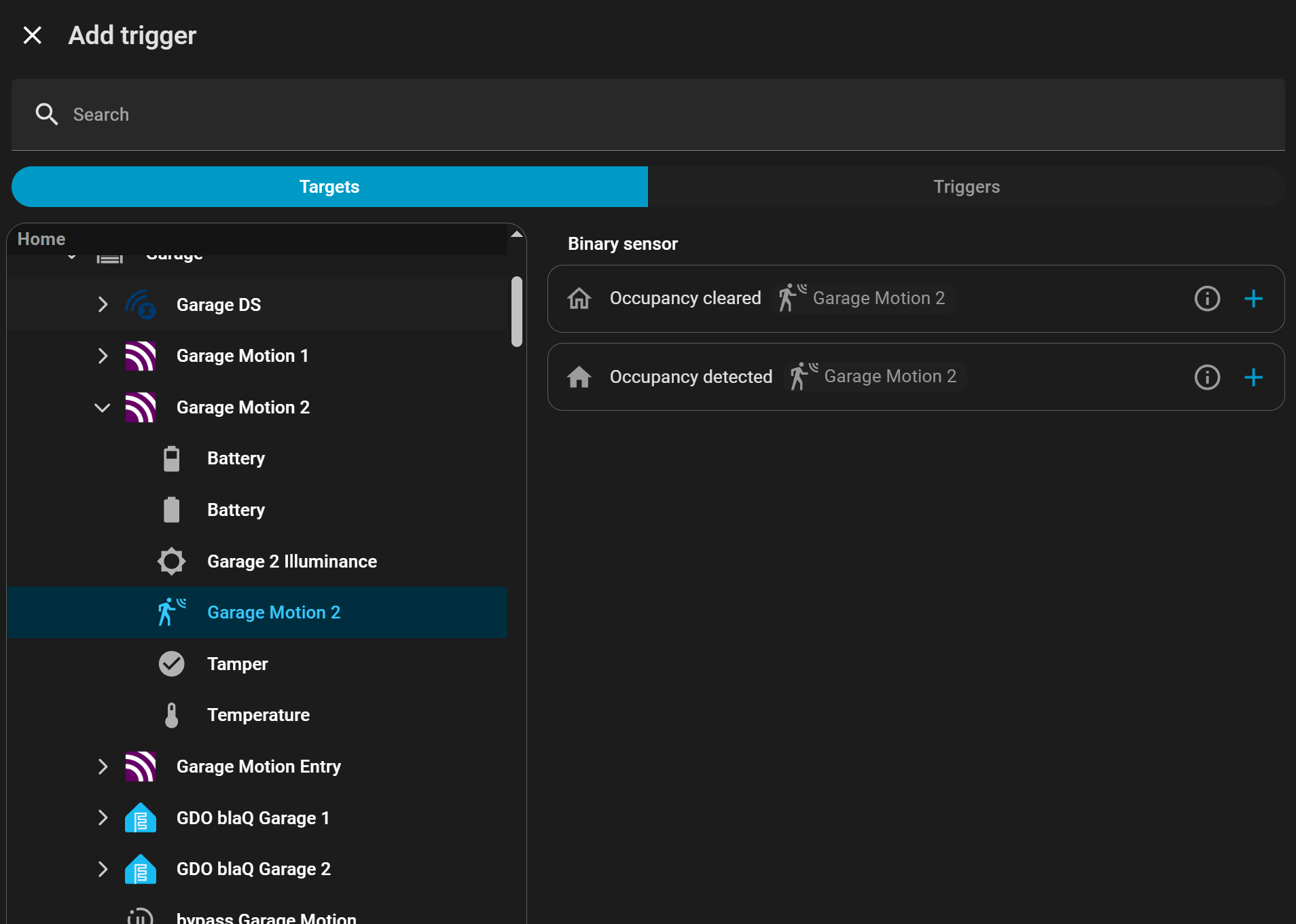Select the Targets tab

[329, 187]
